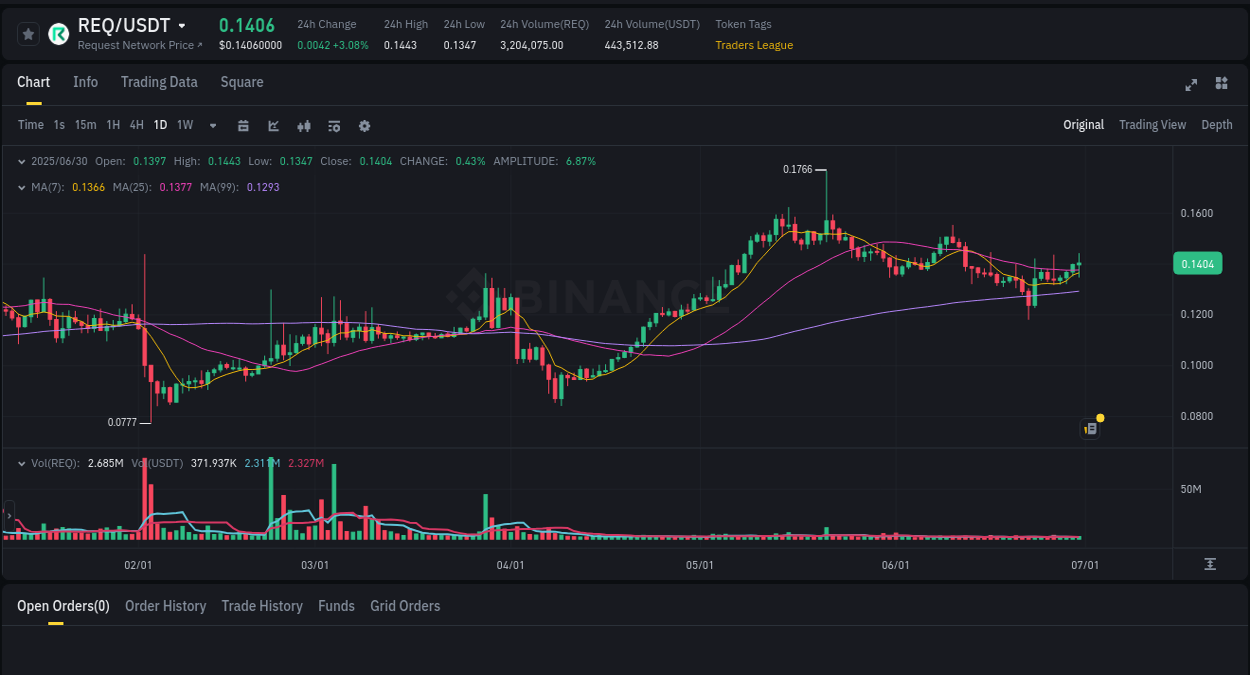Open the Request Network Price link
1250x675 pixels.
click(x=139, y=45)
